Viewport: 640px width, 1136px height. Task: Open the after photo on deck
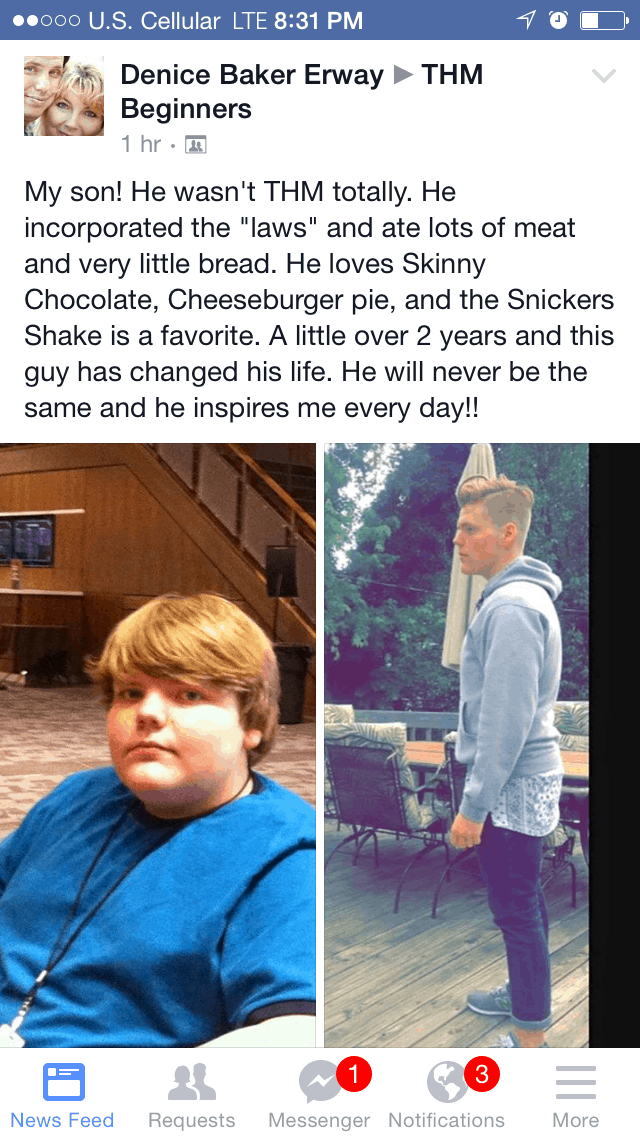click(457, 744)
